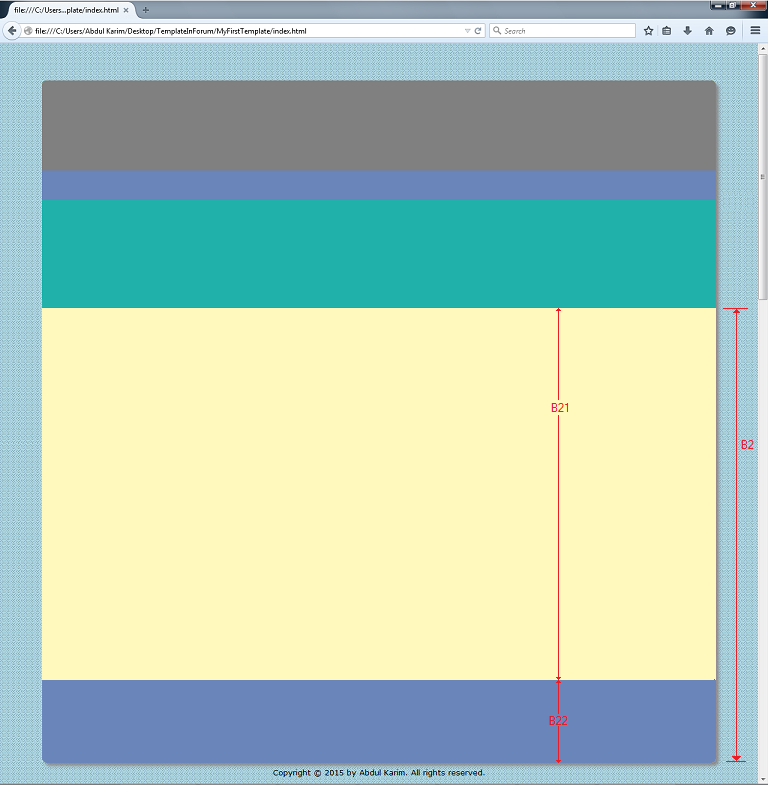Select the index.html browser tab

pos(65,10)
